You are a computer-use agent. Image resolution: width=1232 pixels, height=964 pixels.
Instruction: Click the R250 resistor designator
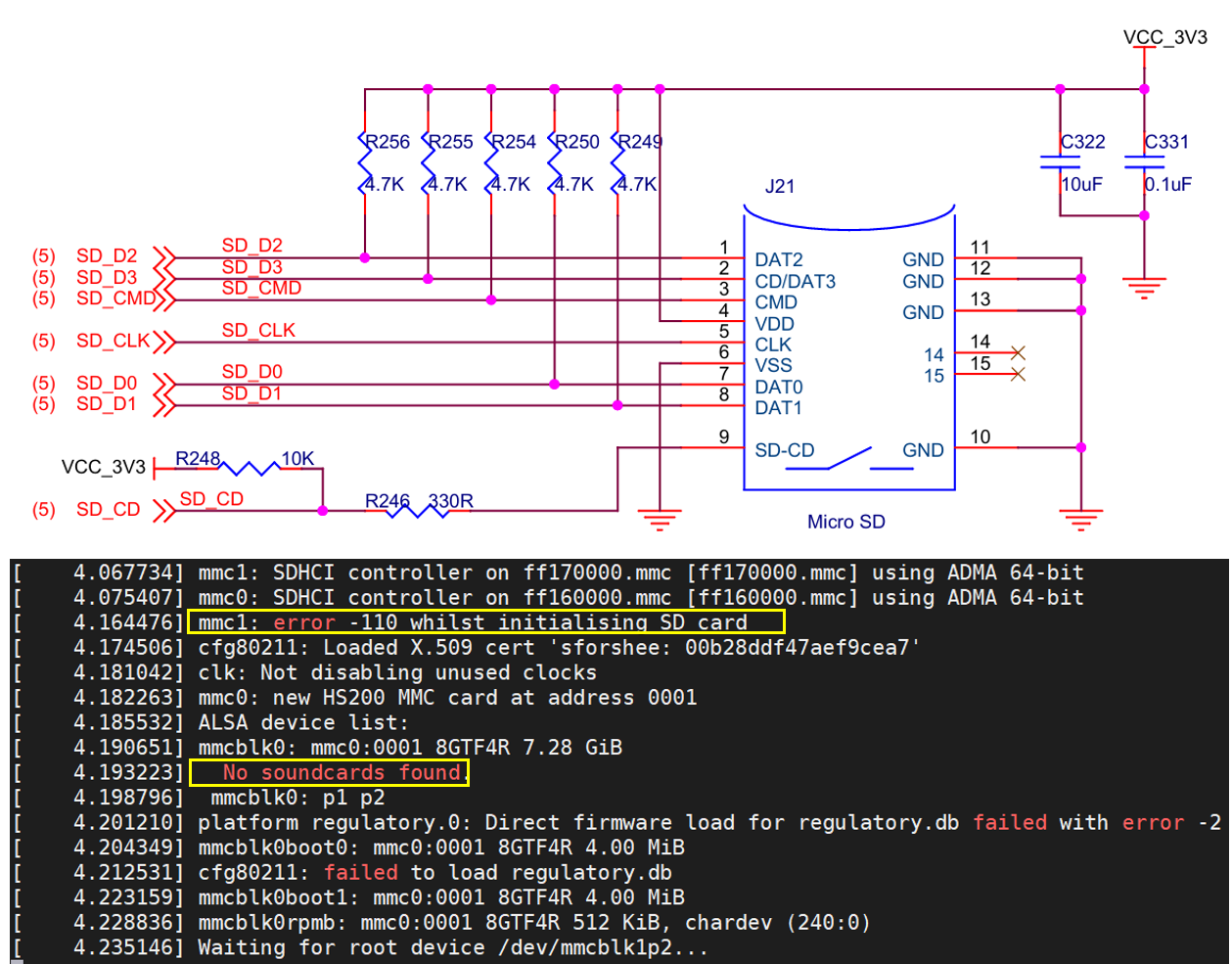(x=577, y=142)
